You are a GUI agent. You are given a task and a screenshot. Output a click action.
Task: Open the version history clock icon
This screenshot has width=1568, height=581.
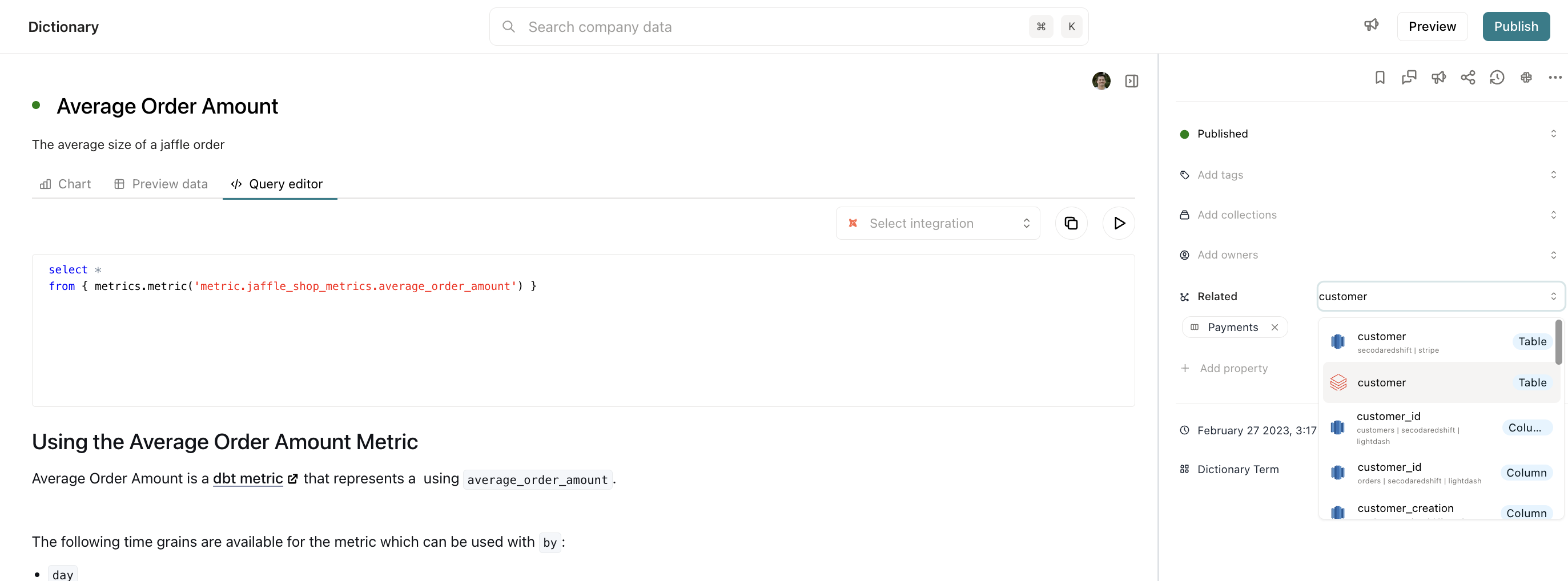click(1497, 77)
